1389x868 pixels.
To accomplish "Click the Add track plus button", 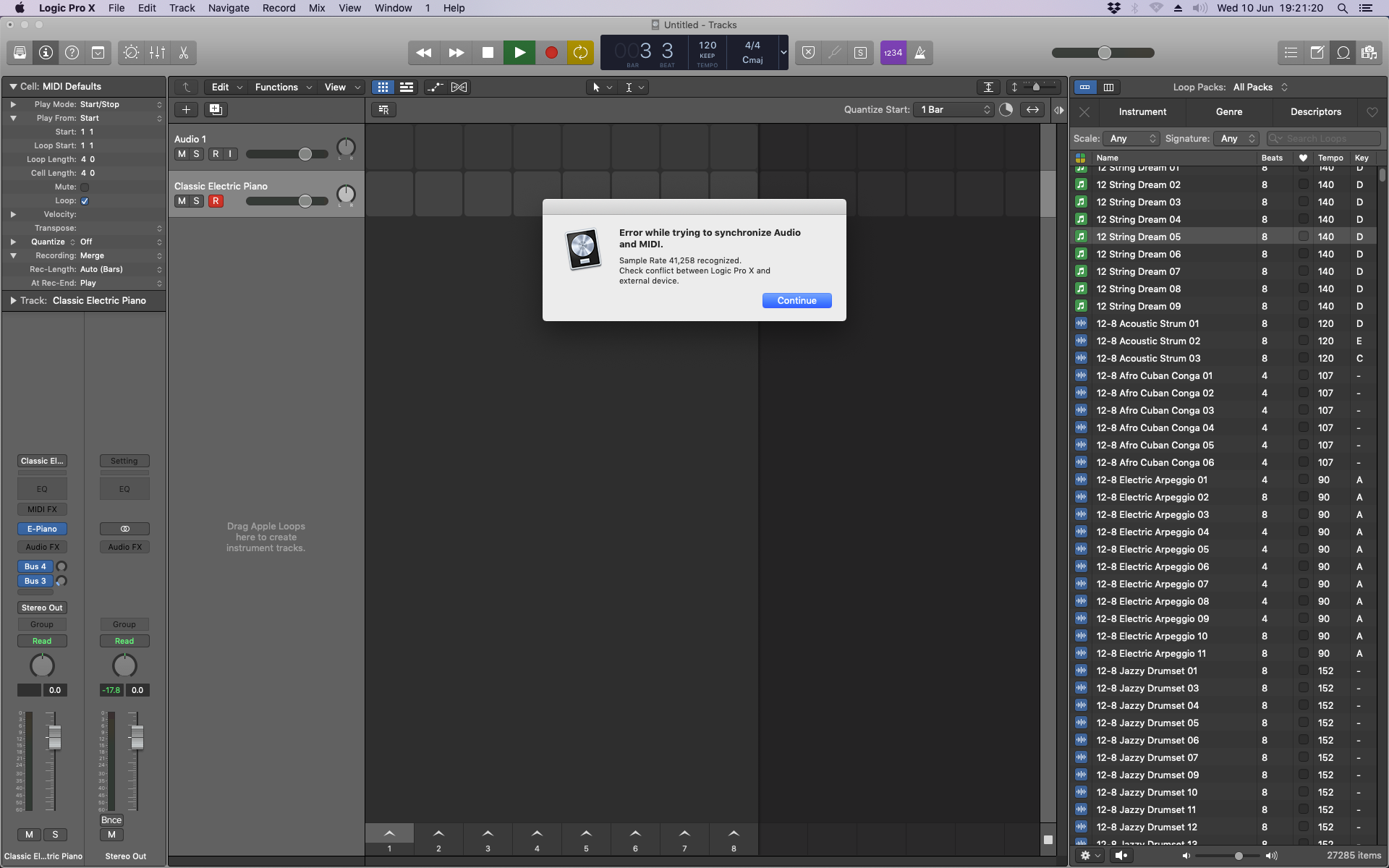I will tap(186, 110).
